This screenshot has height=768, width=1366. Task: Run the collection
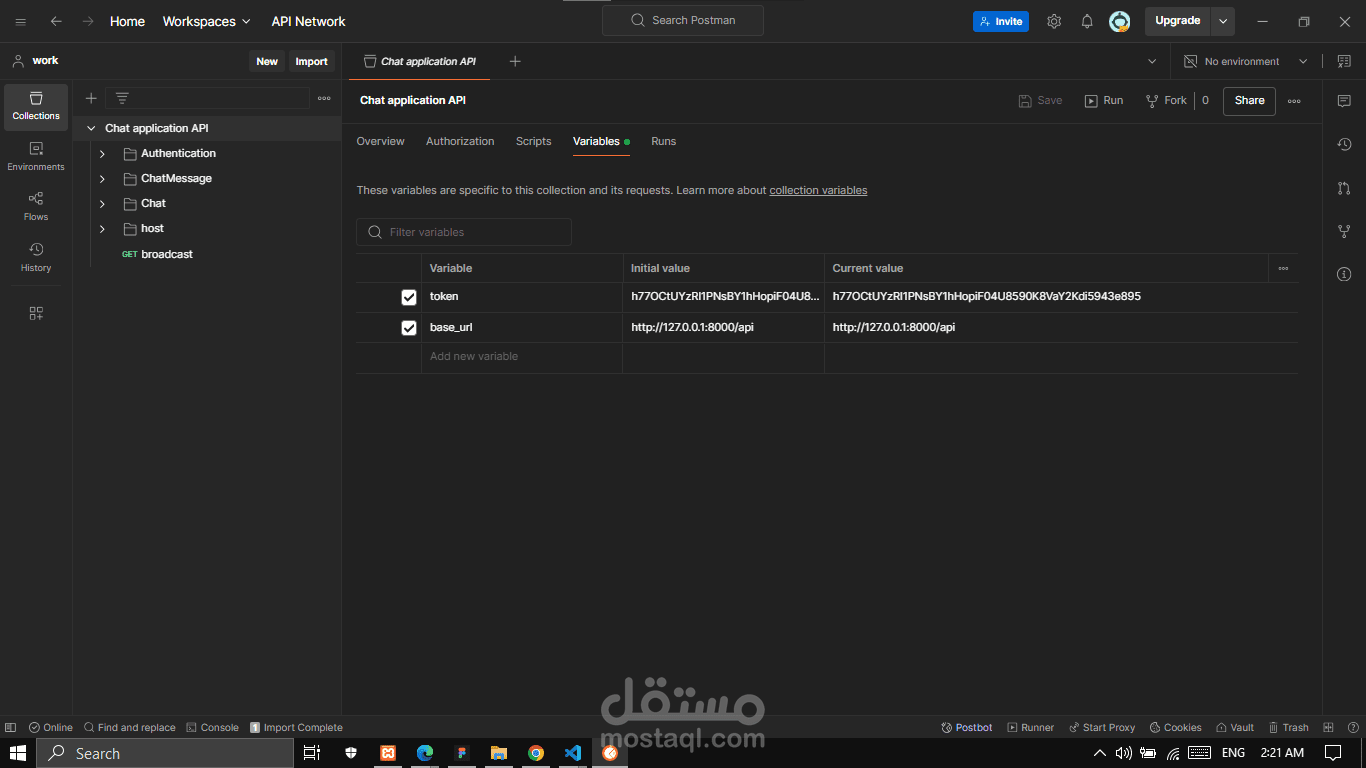1104,101
